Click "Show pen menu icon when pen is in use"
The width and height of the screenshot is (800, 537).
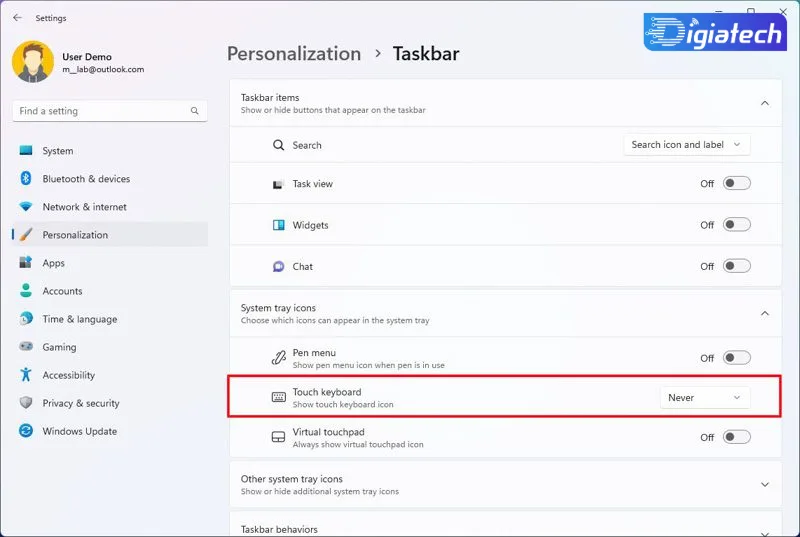[368, 365]
